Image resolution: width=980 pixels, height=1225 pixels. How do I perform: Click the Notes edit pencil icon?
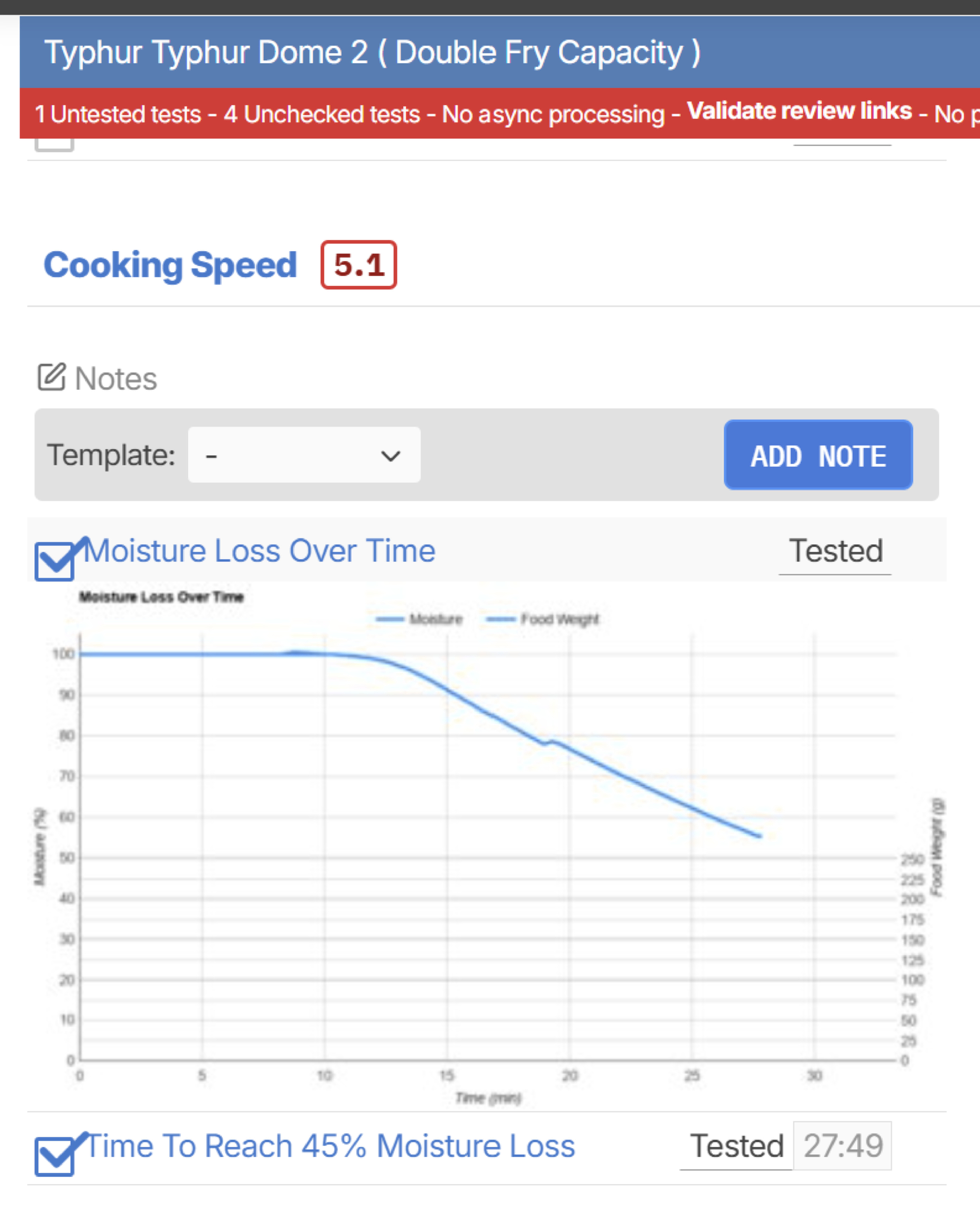[x=52, y=377]
